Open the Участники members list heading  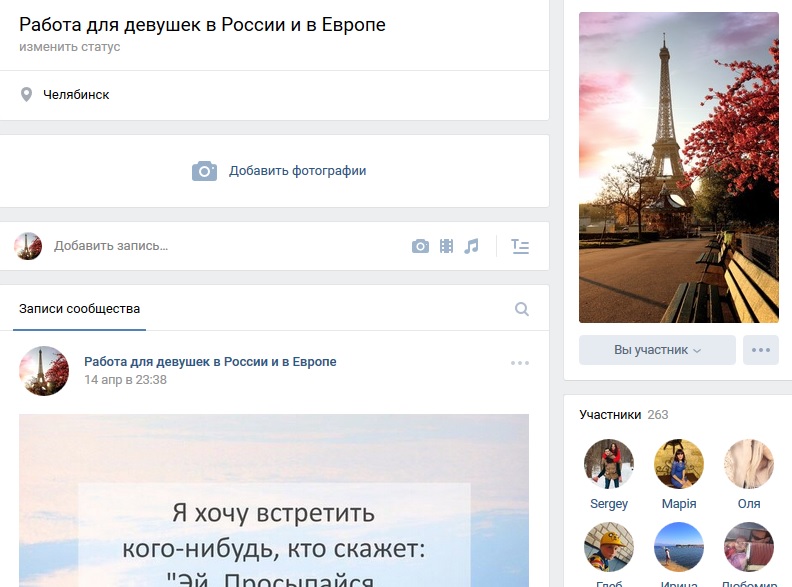tap(610, 415)
